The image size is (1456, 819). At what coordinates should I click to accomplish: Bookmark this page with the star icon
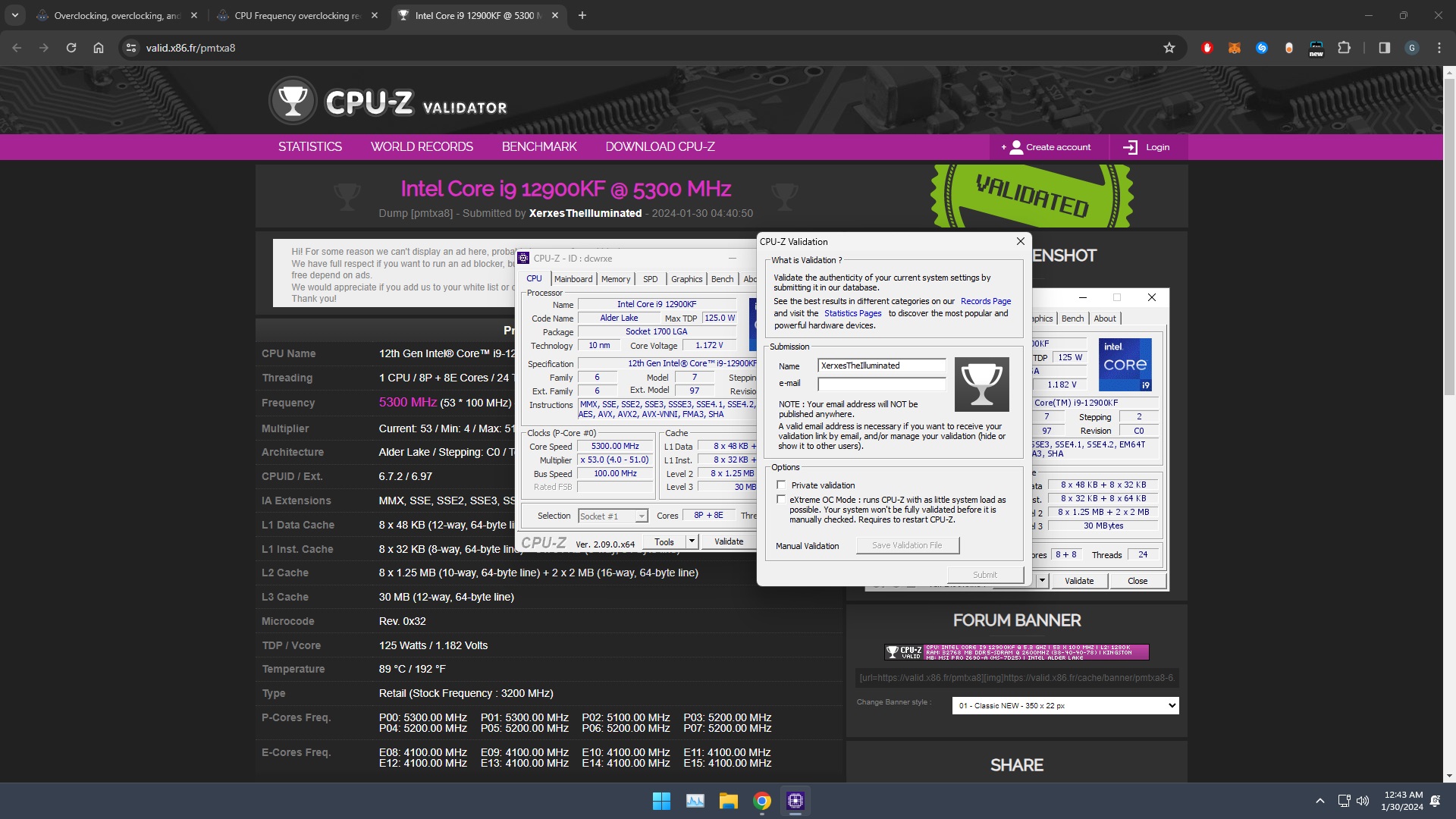click(1169, 48)
